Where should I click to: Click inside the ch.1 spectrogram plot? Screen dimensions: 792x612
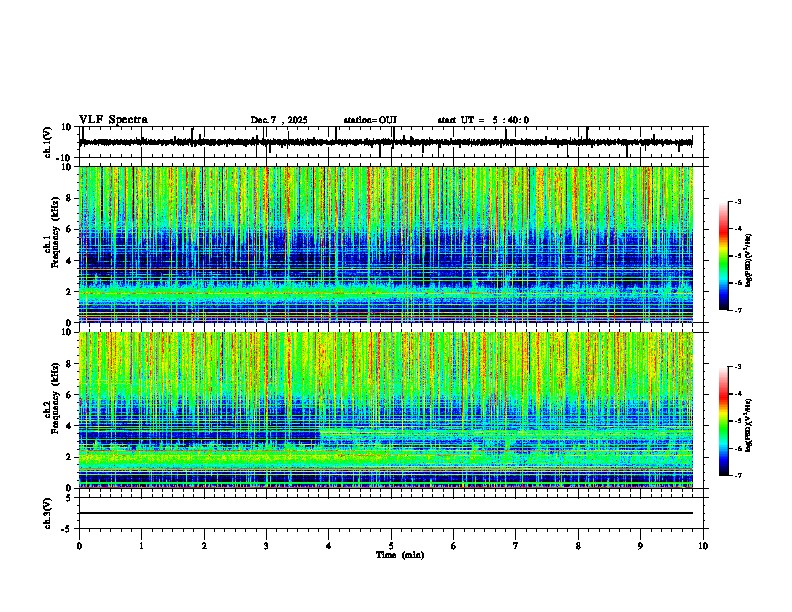click(386, 244)
